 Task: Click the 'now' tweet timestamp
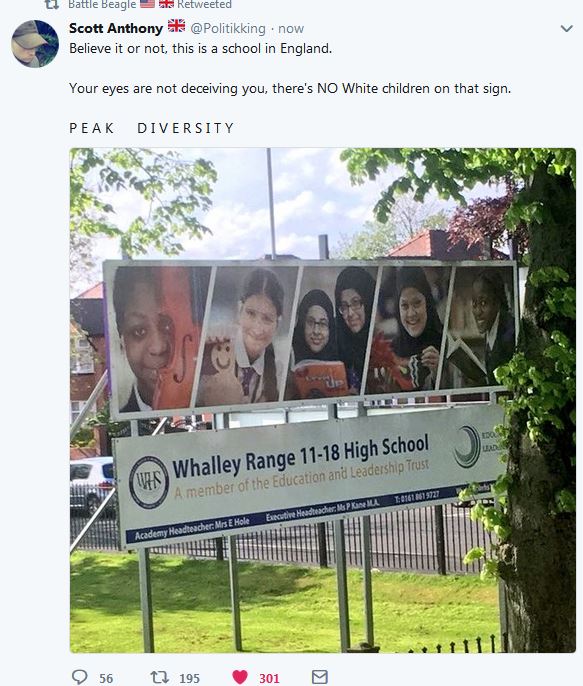291,29
